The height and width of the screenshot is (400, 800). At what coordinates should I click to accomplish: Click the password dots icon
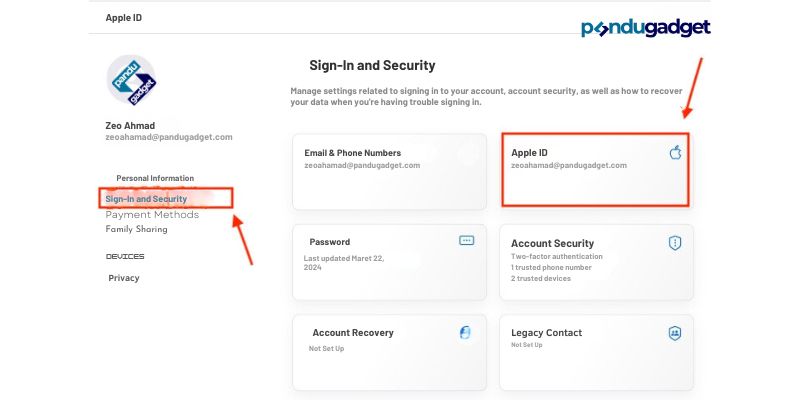coord(466,241)
